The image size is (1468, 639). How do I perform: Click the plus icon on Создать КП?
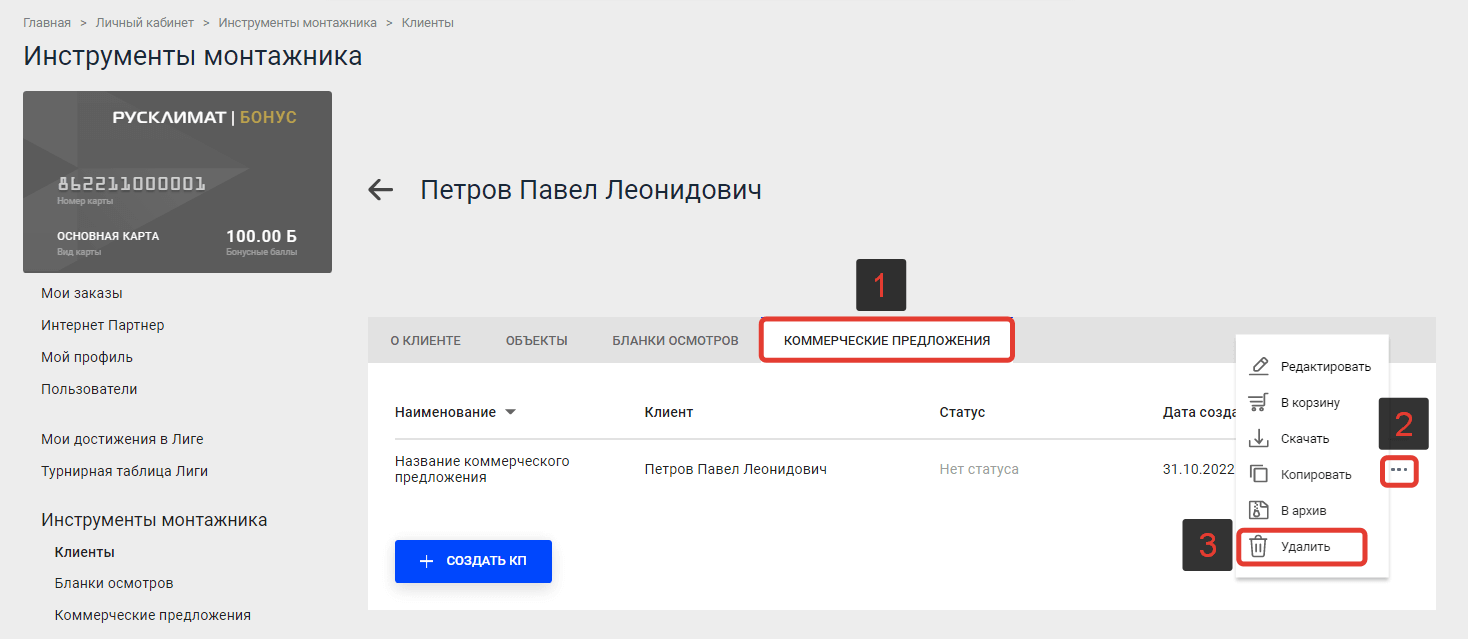426,561
